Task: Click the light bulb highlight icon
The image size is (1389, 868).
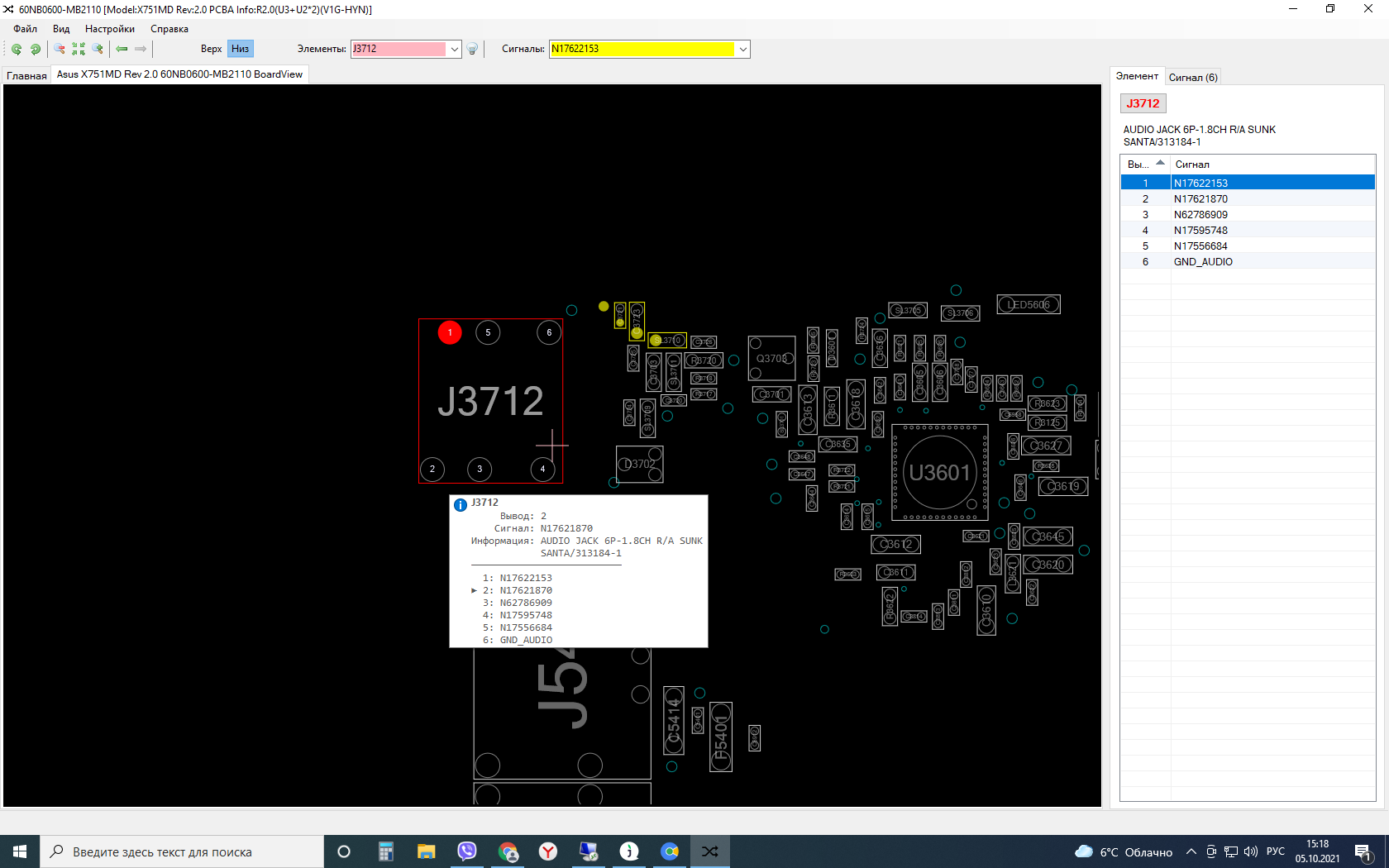Action: tap(472, 49)
